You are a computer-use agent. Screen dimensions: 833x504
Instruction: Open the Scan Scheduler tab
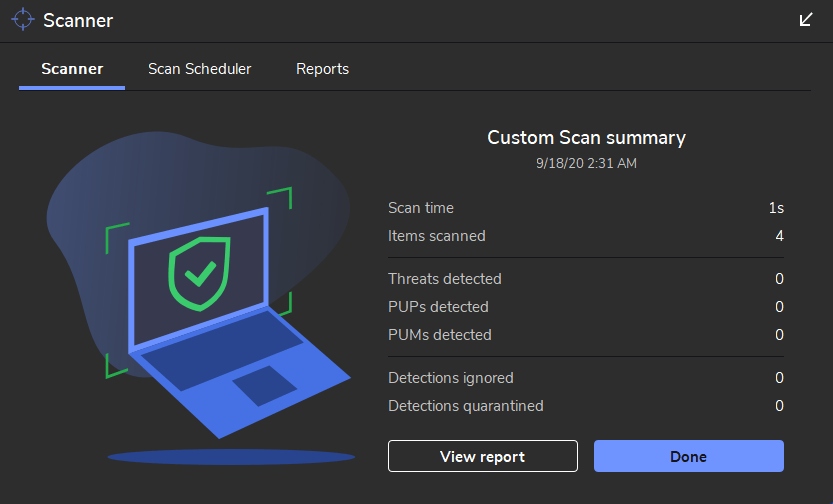[199, 69]
